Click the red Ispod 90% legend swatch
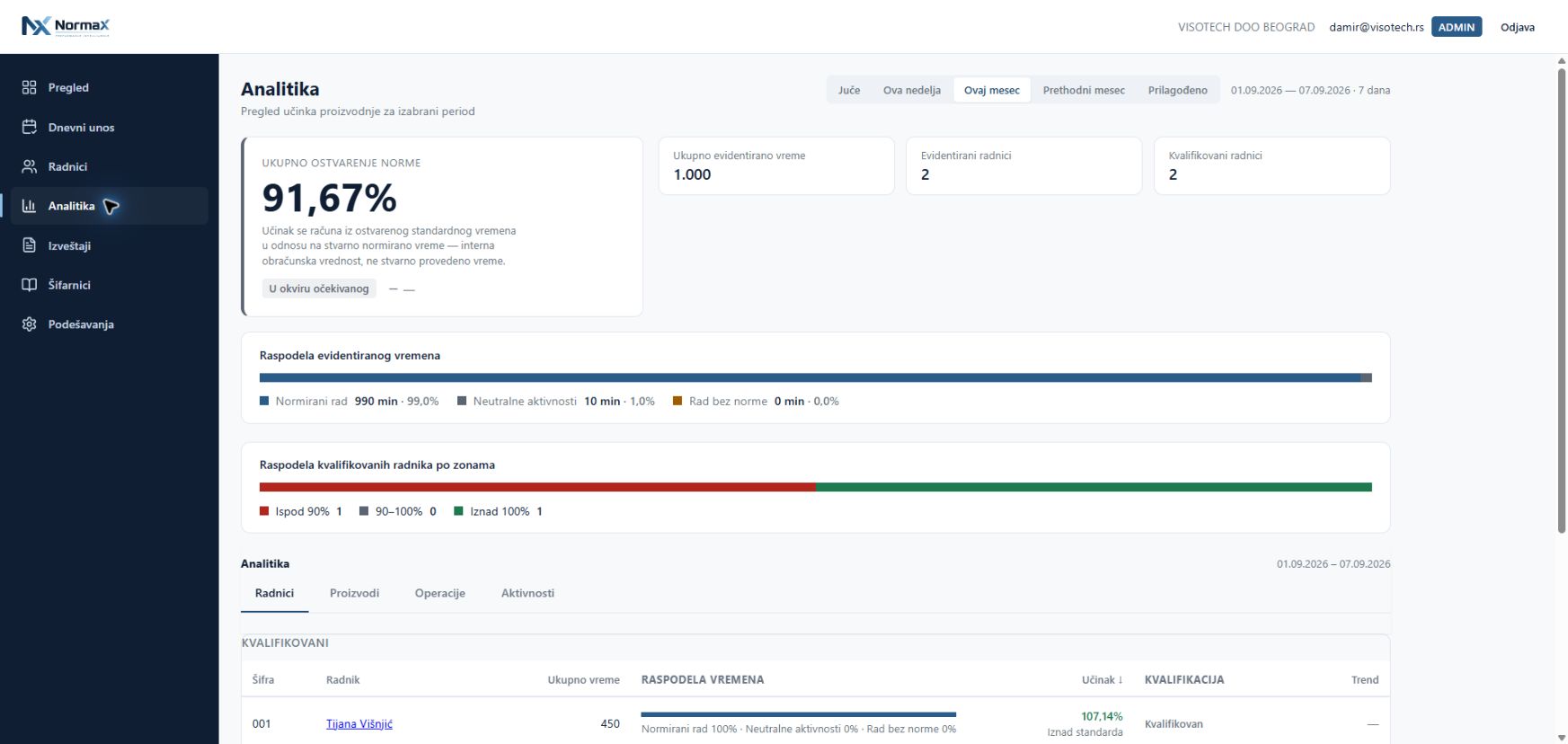 264,511
